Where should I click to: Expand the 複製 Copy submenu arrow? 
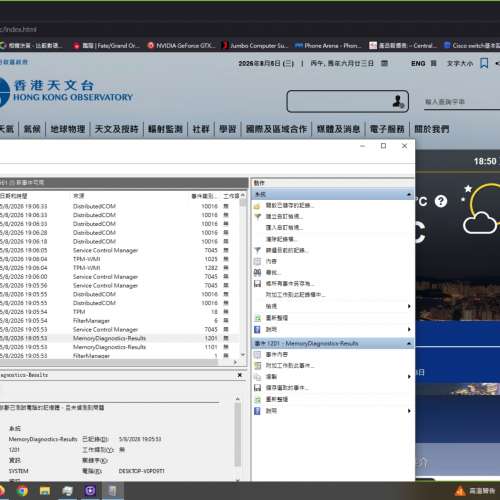(x=409, y=377)
